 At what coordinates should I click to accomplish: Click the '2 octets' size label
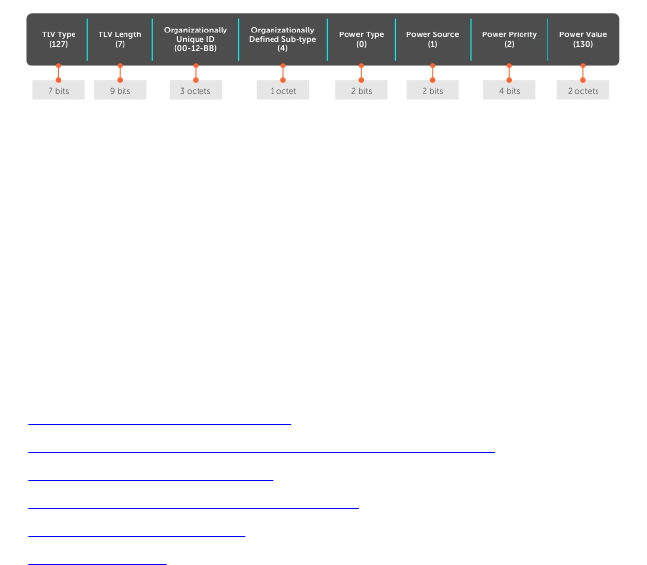point(583,90)
